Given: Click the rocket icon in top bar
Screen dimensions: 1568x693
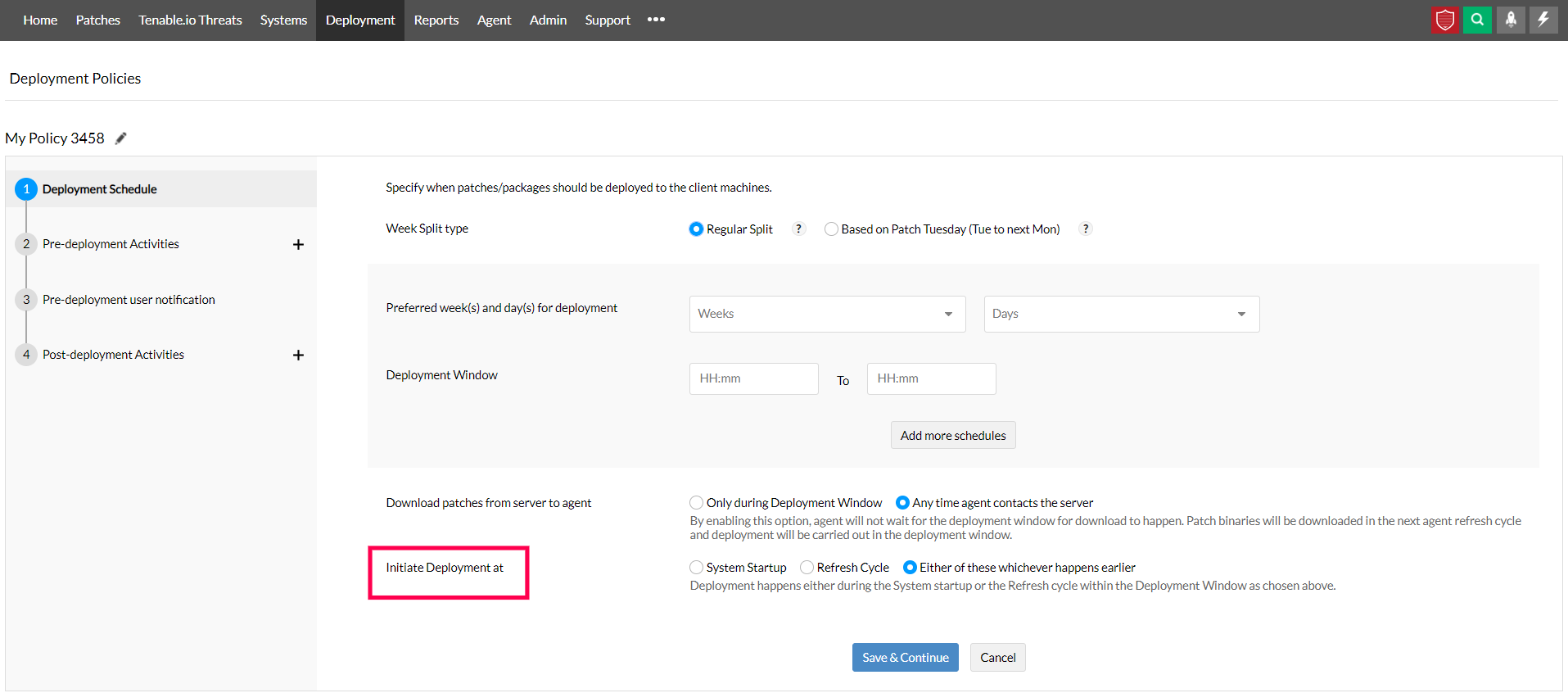Looking at the screenshot, I should click(1511, 20).
